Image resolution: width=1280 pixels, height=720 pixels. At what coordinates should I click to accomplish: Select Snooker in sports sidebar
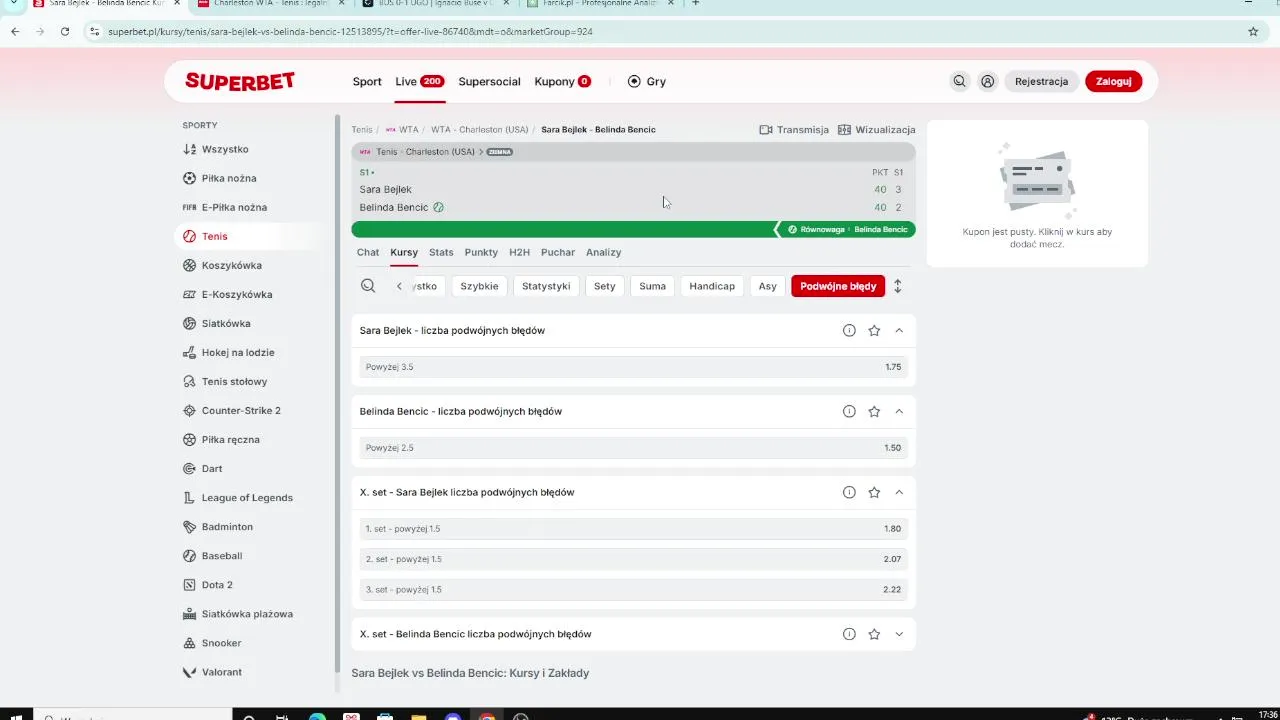pos(221,643)
